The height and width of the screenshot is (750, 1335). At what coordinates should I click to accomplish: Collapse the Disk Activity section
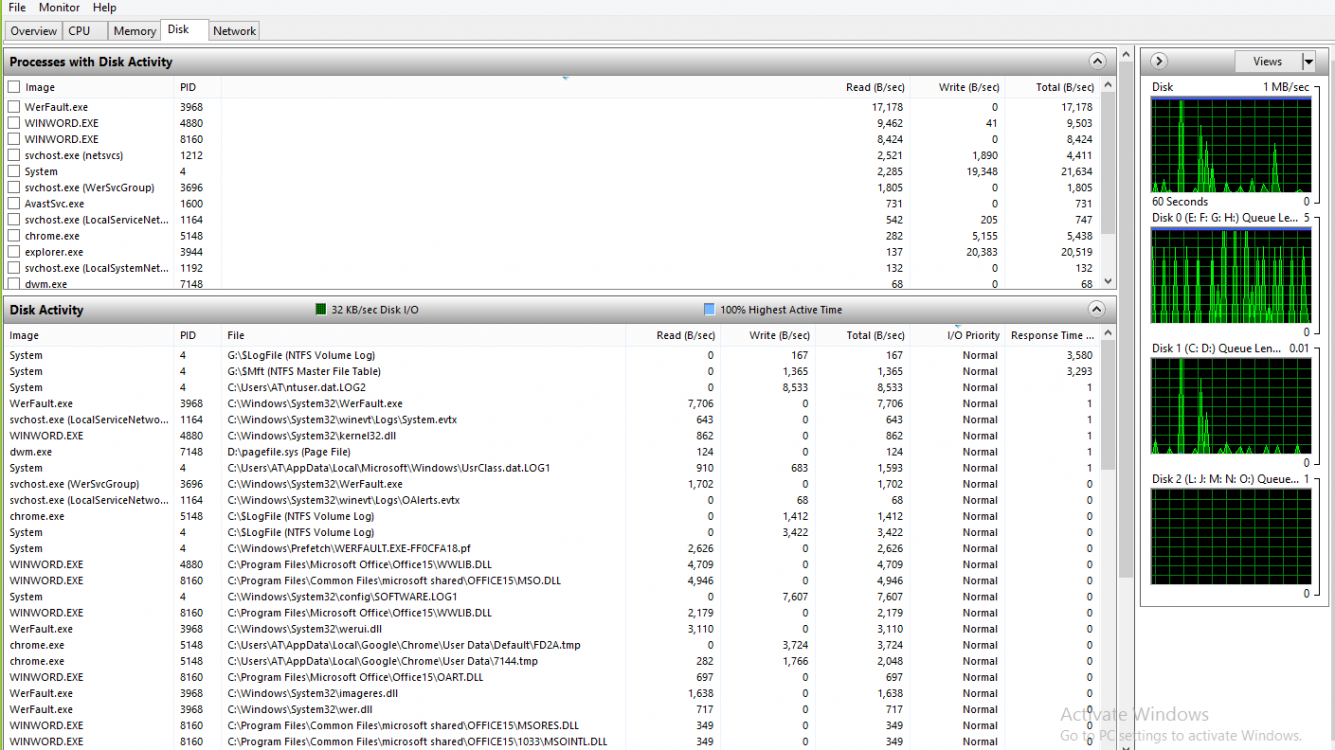1097,309
